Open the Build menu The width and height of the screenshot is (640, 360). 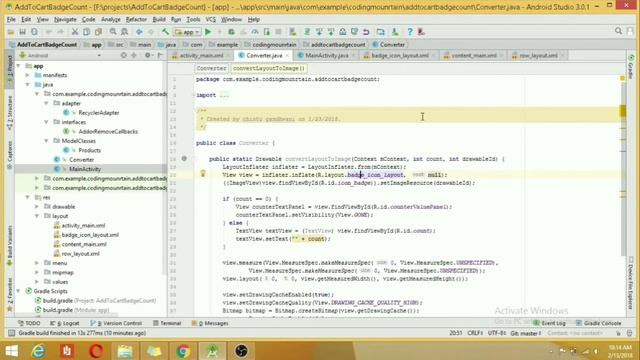tap(159, 19)
